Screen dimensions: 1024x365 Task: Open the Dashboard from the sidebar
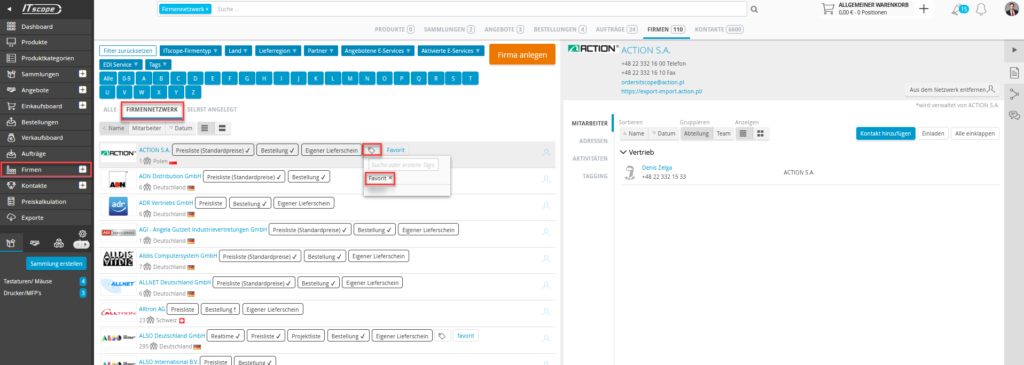pyautogui.click(x=37, y=27)
